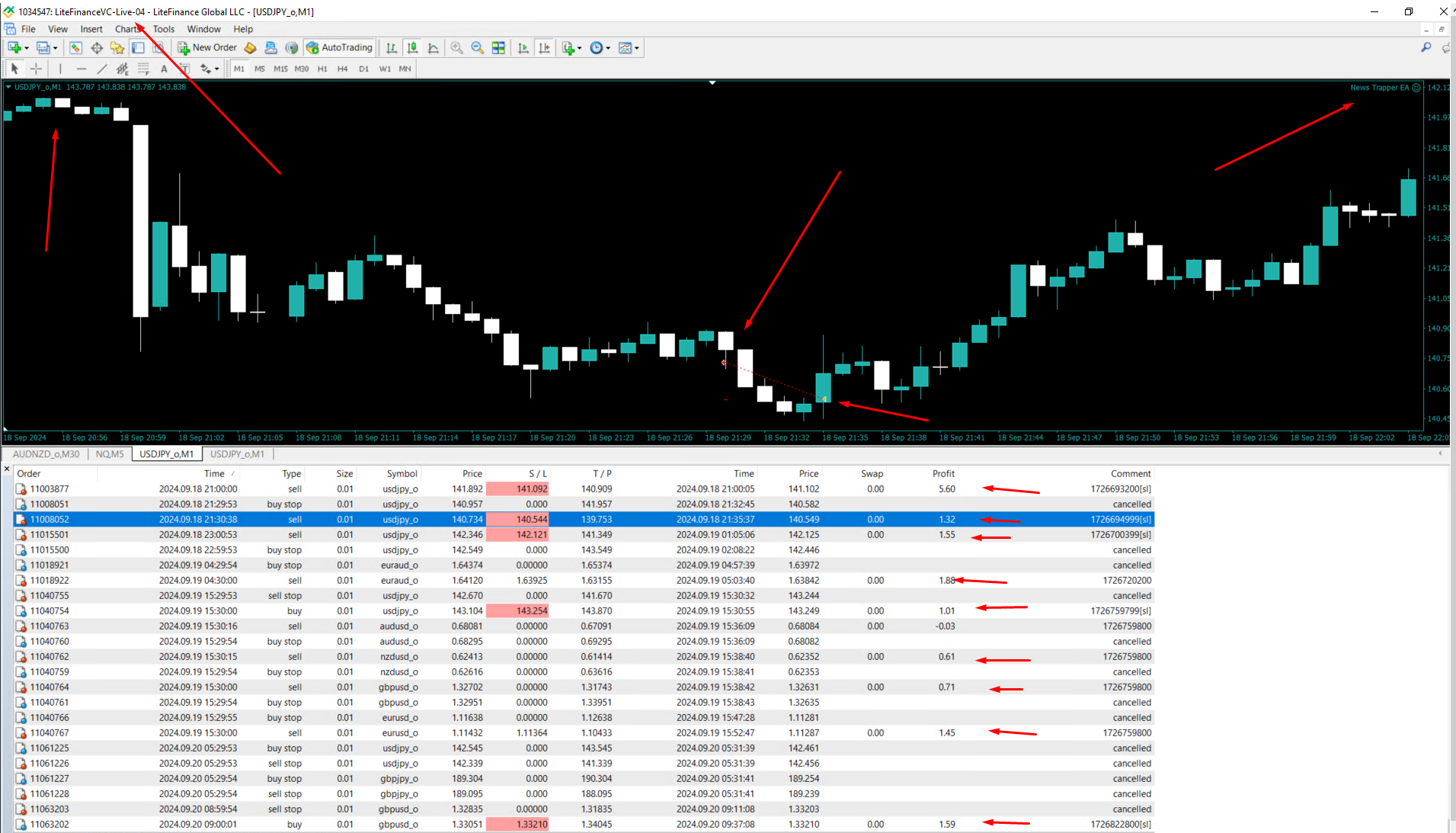The image size is (1456, 833).
Task: Switch chart to bar chart view
Action: point(392,48)
